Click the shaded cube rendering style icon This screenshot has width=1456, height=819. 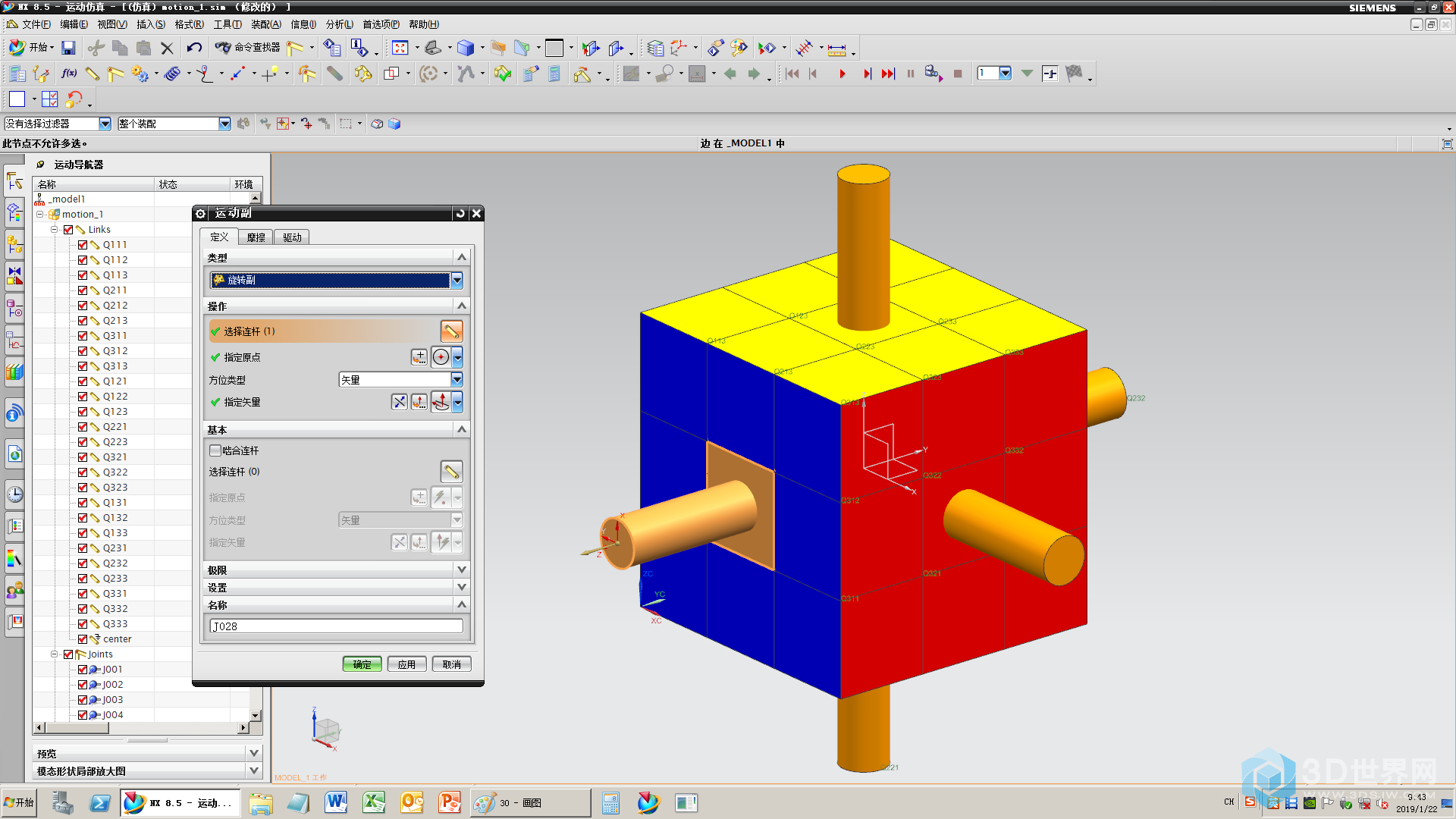[x=466, y=48]
